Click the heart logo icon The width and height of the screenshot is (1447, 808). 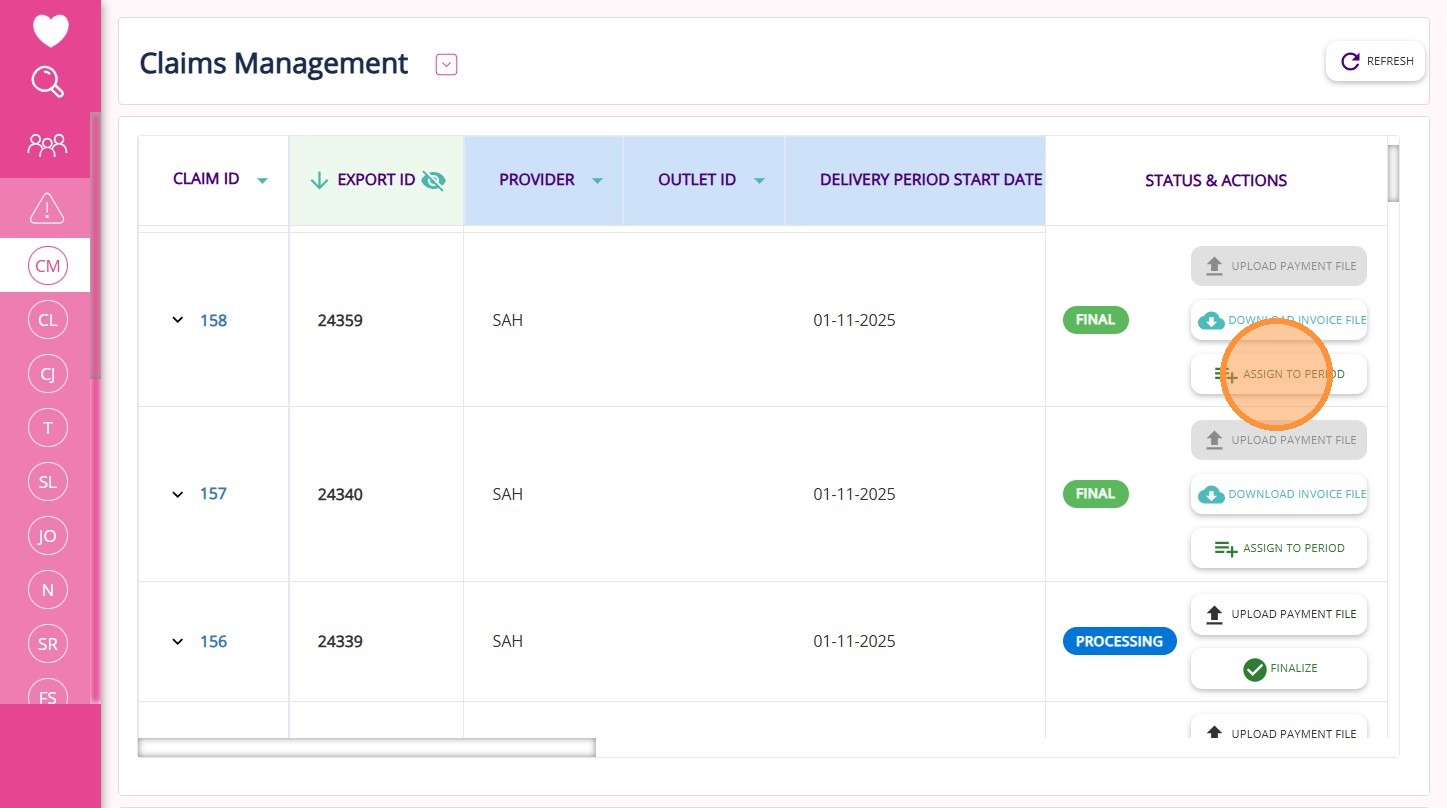(x=50, y=30)
